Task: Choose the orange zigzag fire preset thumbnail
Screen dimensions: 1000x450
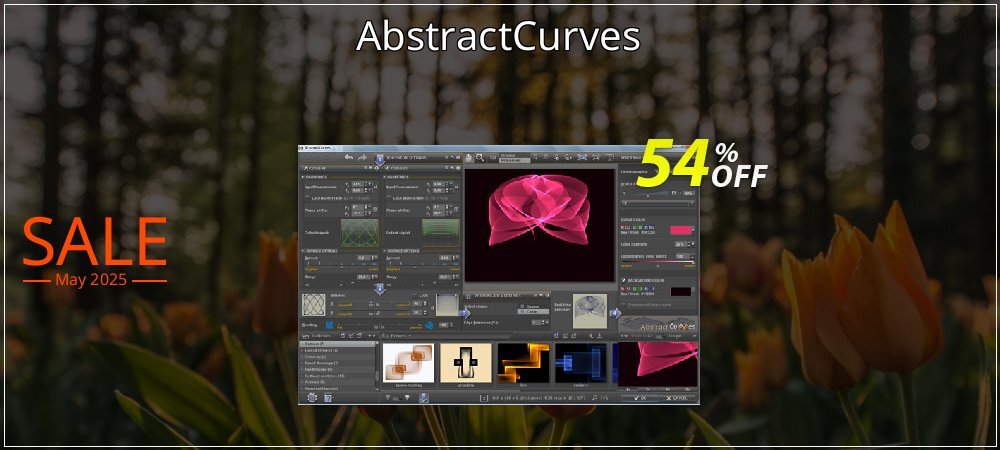Action: click(x=523, y=363)
